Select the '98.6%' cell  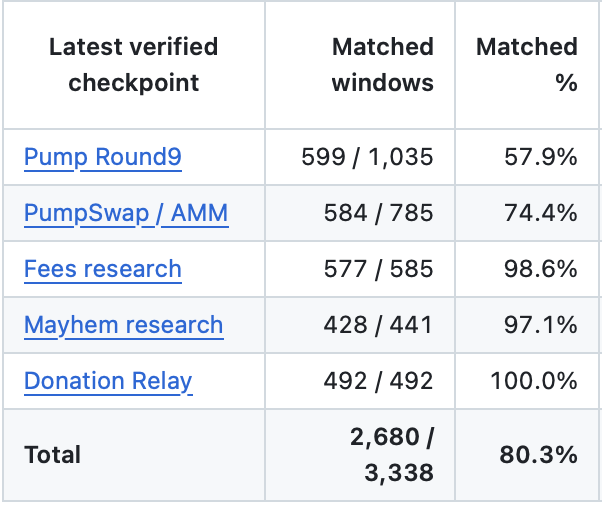click(x=527, y=269)
